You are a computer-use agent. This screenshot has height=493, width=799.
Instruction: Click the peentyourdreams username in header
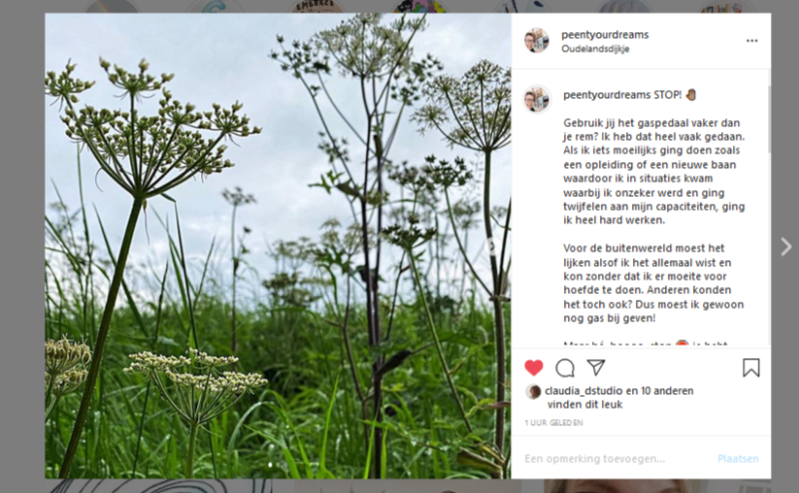[605, 35]
